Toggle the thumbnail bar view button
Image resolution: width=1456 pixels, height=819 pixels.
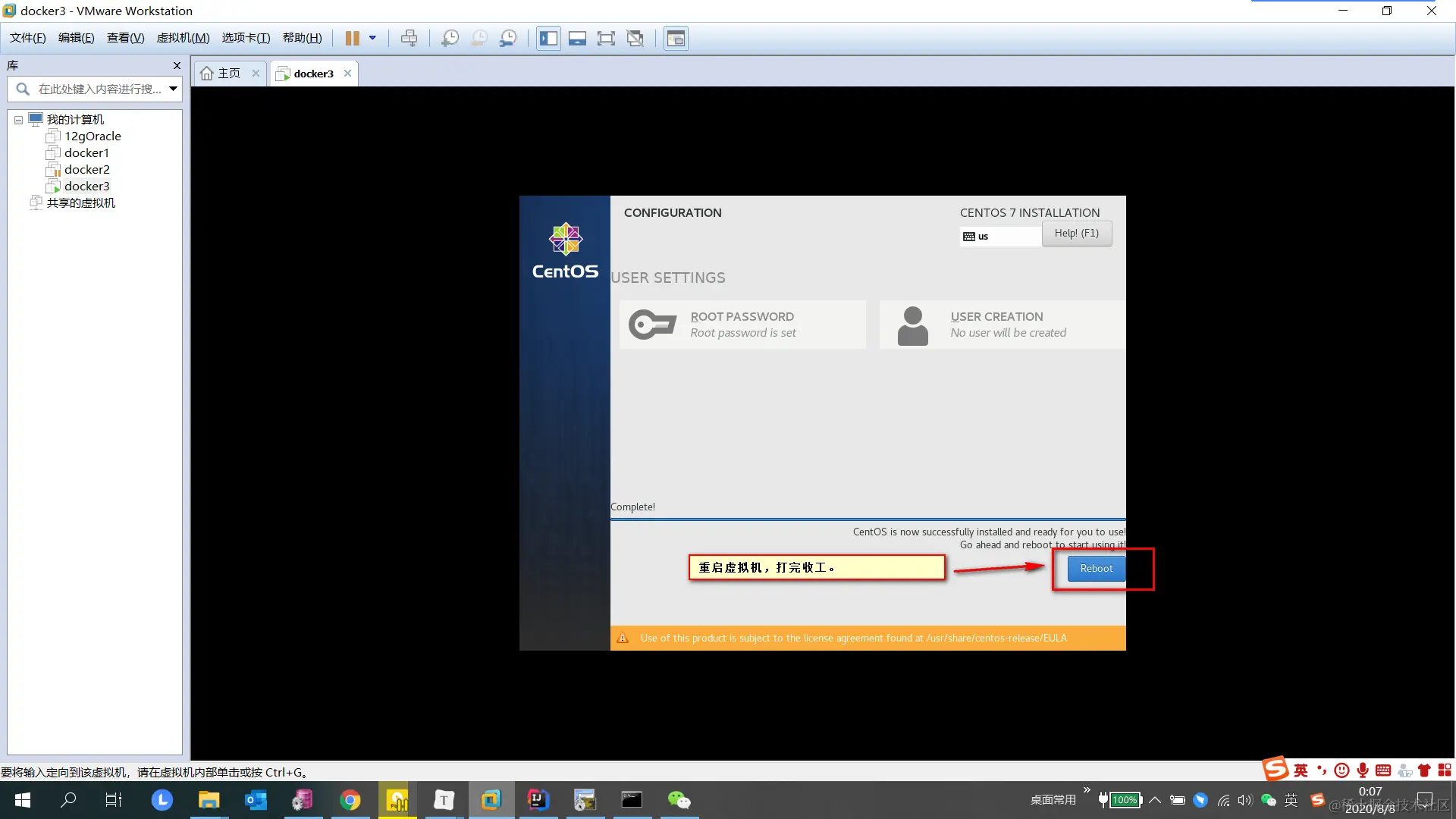point(577,38)
